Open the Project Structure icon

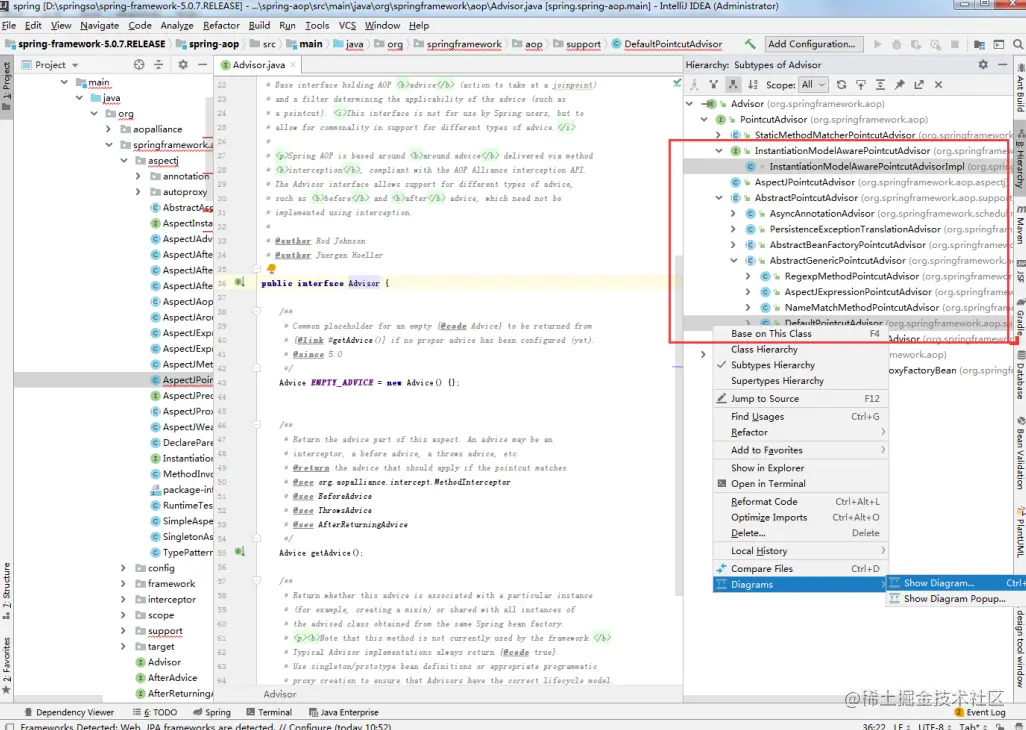point(980,44)
